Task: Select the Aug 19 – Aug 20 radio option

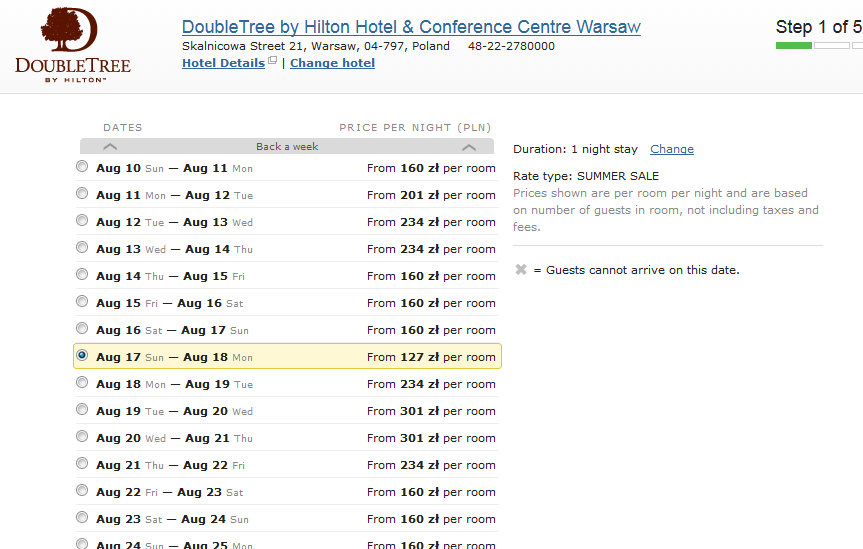Action: [82, 409]
